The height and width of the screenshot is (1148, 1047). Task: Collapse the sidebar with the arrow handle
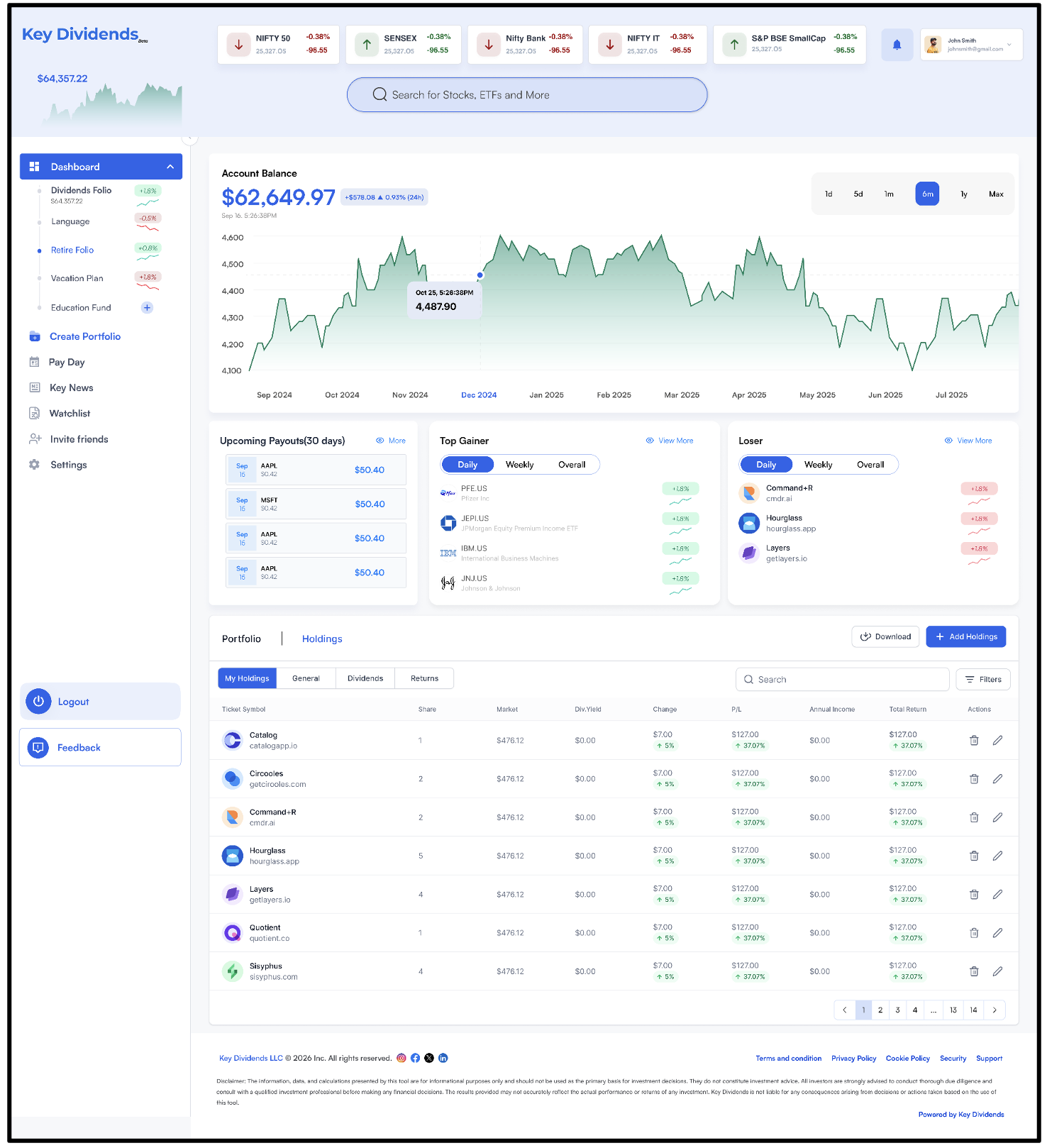click(x=189, y=138)
